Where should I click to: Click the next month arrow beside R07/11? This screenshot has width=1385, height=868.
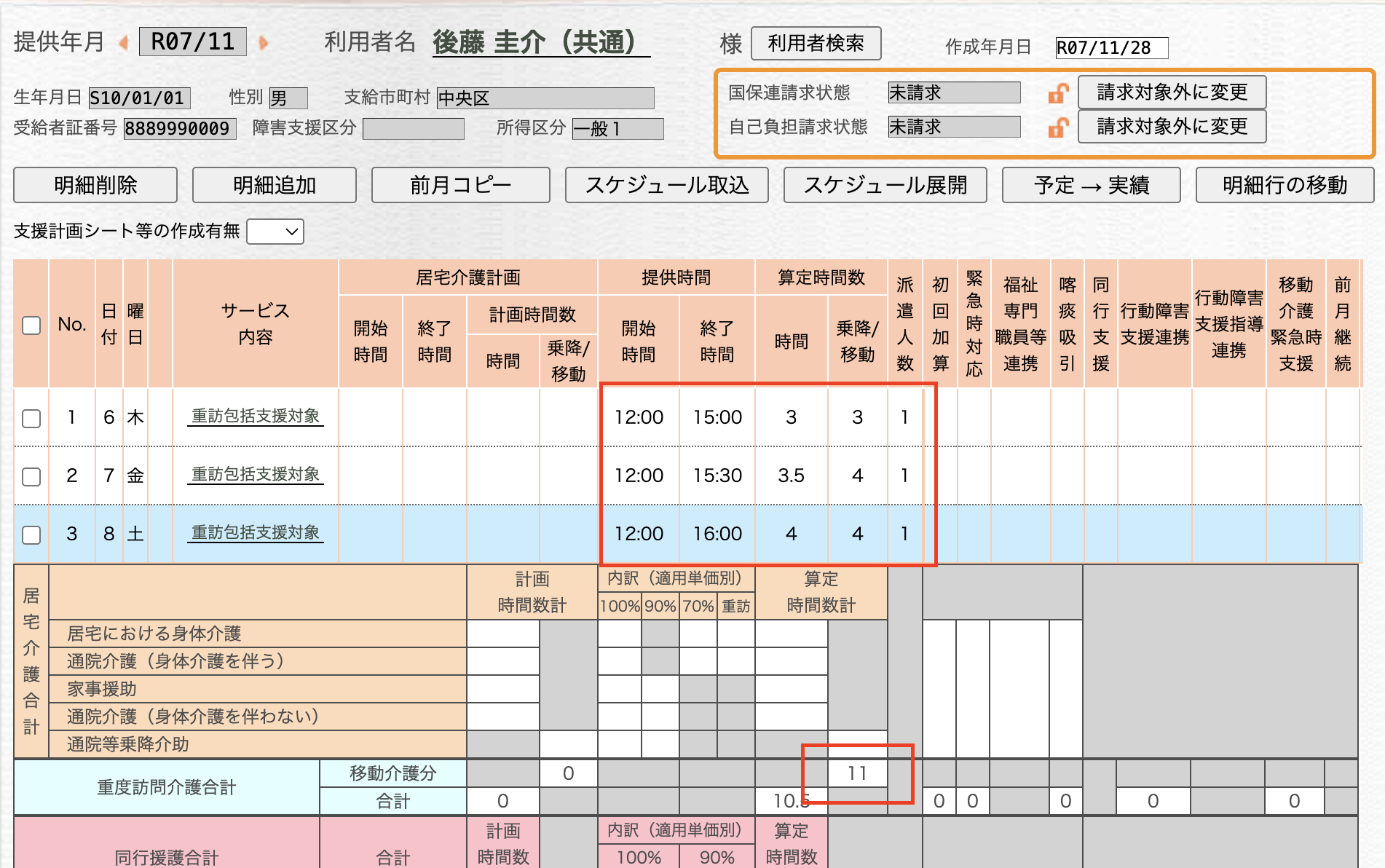[x=261, y=42]
